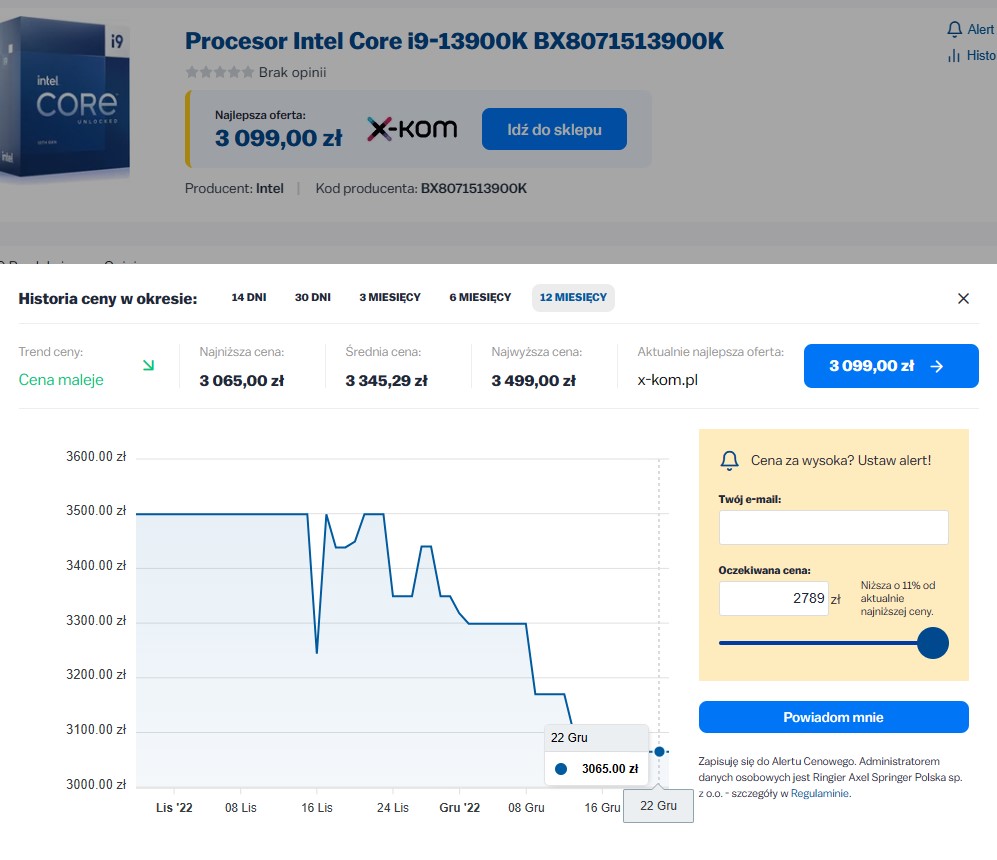
Task: Click the Idź do sklepu button
Action: click(x=554, y=129)
